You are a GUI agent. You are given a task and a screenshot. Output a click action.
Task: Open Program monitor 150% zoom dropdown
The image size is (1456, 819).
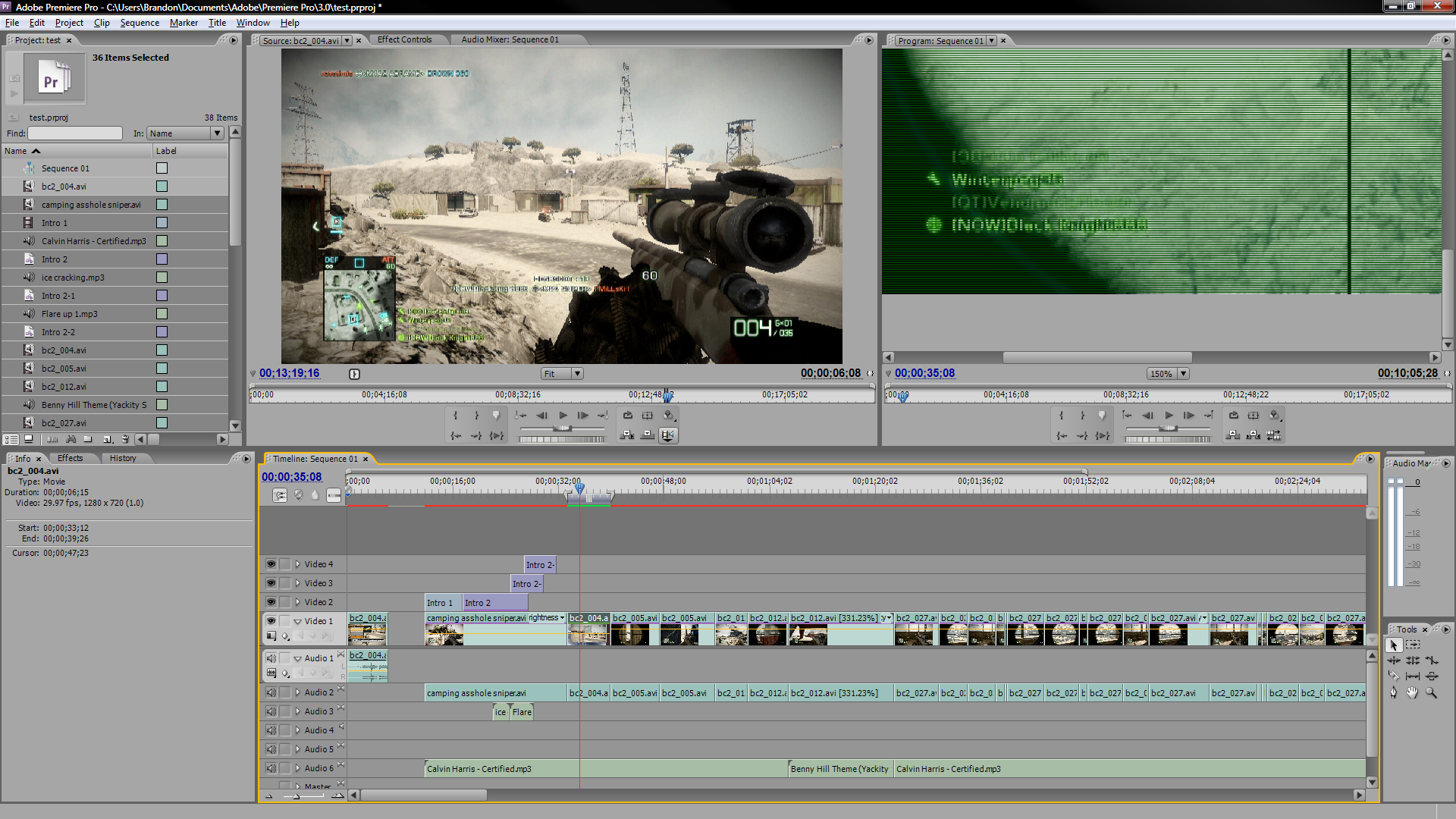(x=1168, y=374)
